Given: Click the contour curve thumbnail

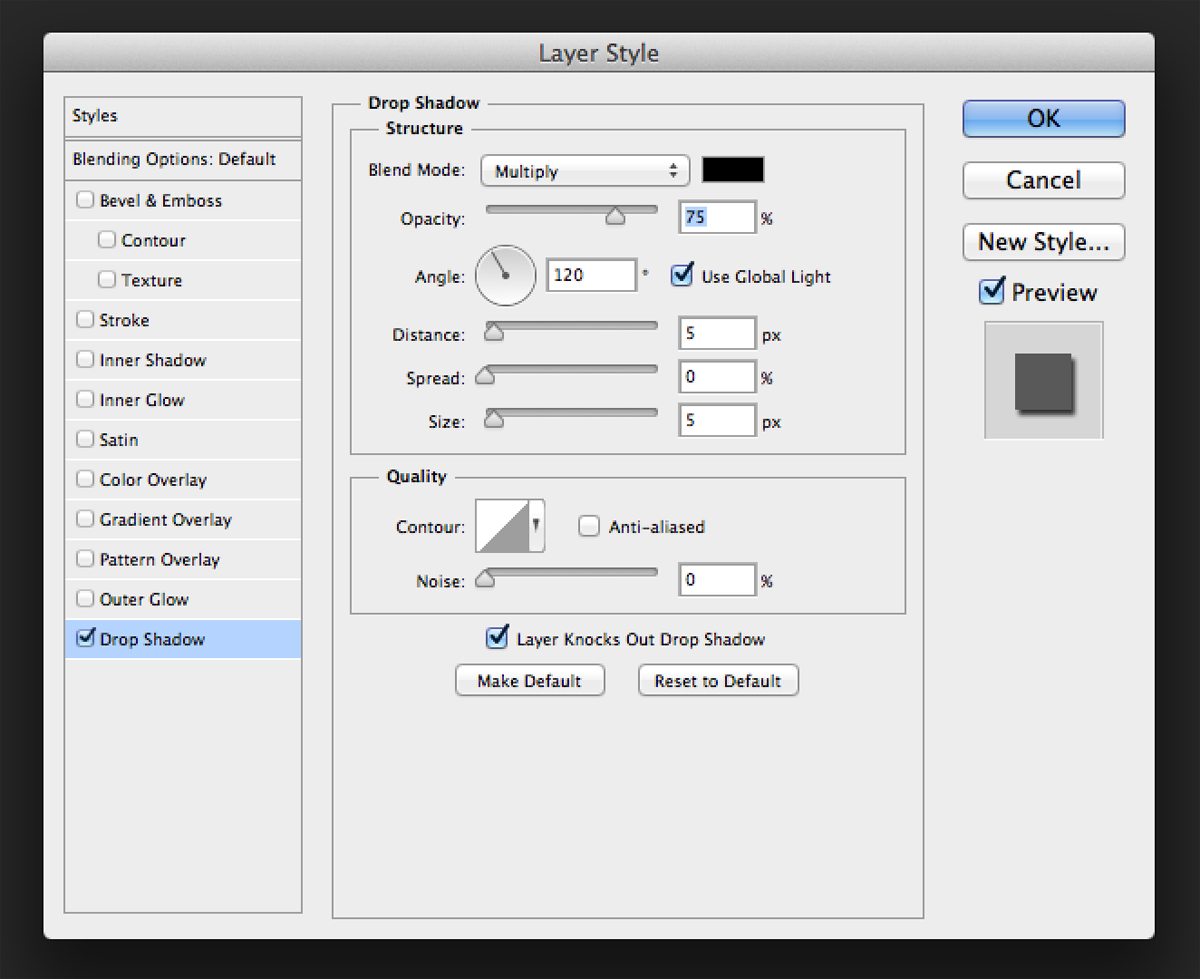Looking at the screenshot, I should [502, 525].
